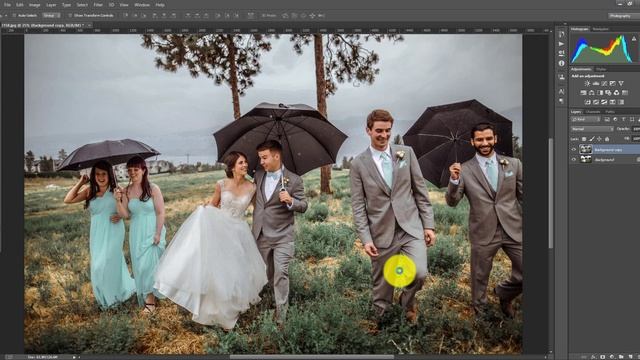
Task: Add a Black & White adjustment
Action: point(600,93)
